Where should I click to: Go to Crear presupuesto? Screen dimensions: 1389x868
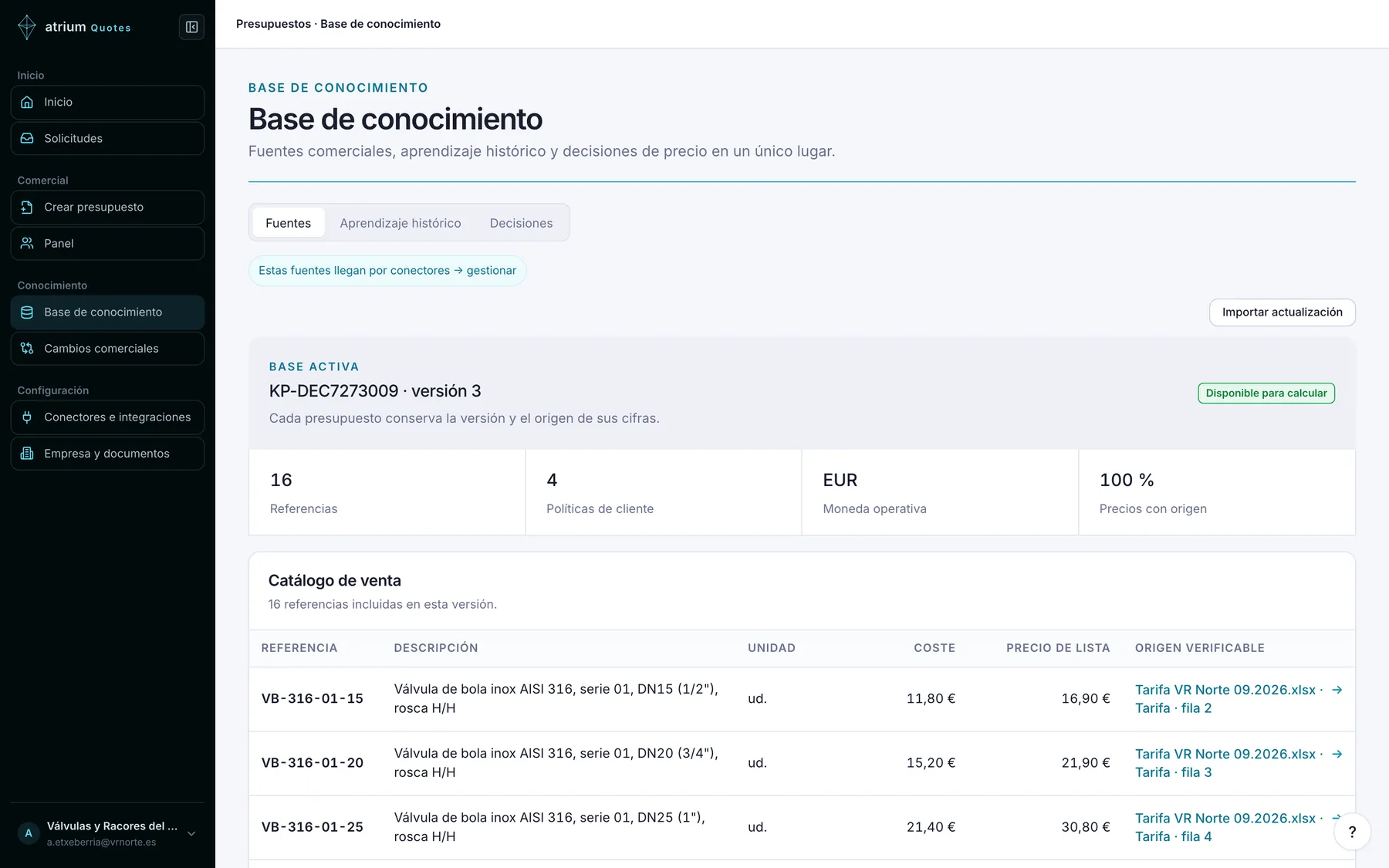(x=107, y=207)
